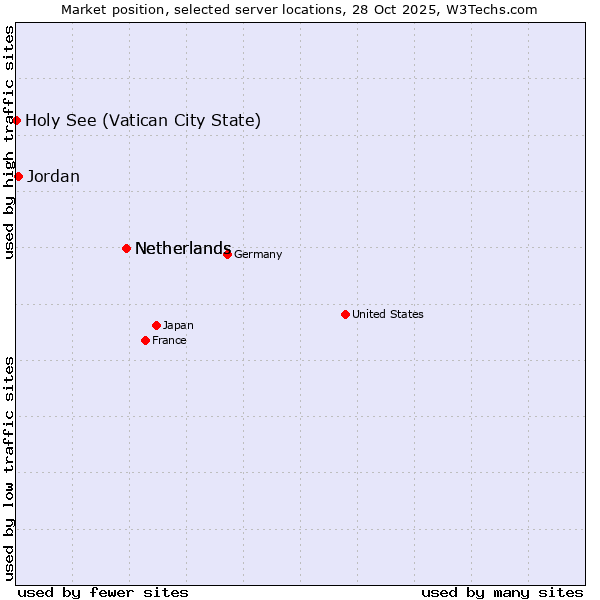Click the 'United States' label
Image resolution: width=600 pixels, height=600 pixels.
tap(388, 314)
